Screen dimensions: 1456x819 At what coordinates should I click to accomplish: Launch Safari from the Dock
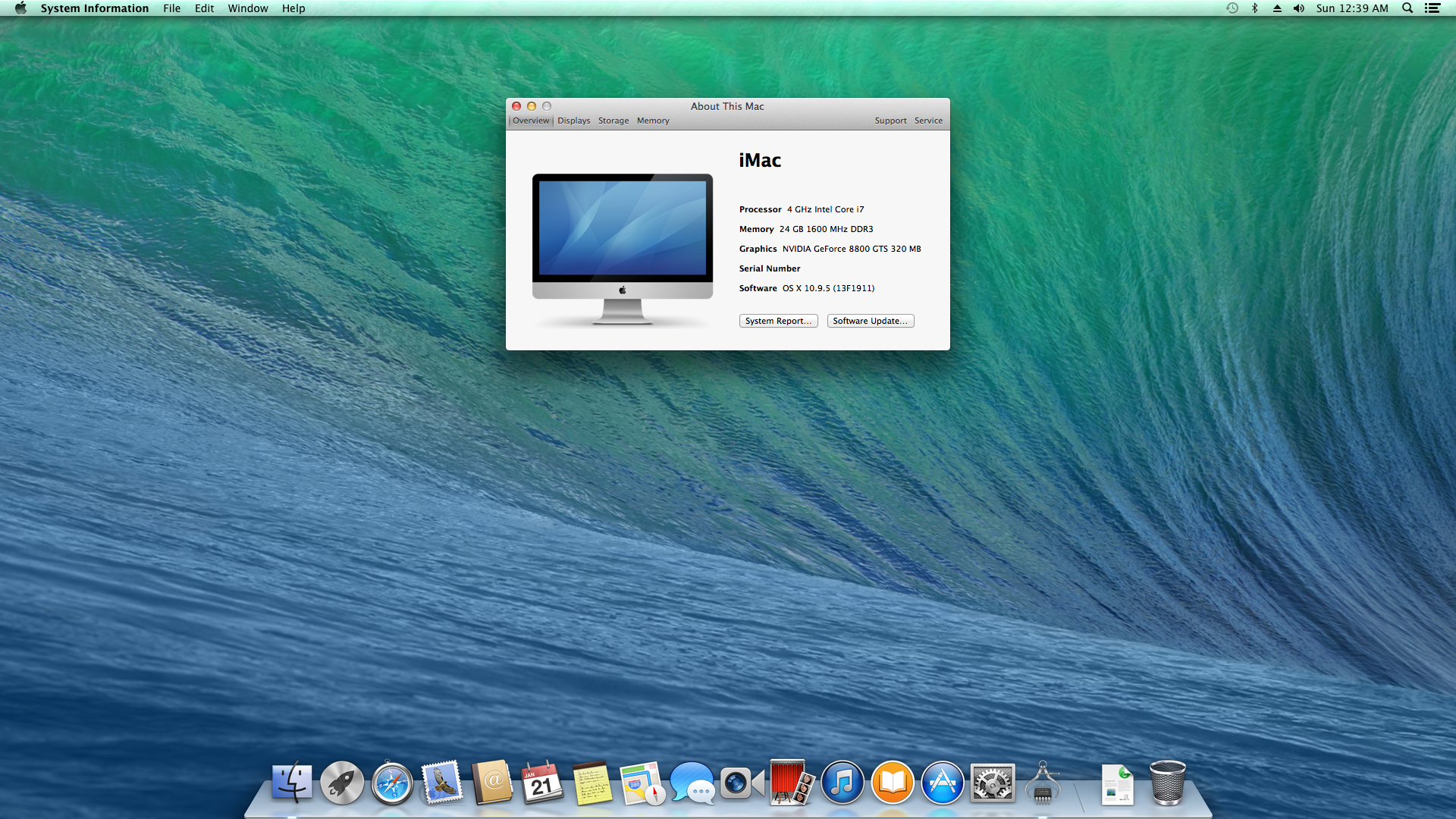392,783
